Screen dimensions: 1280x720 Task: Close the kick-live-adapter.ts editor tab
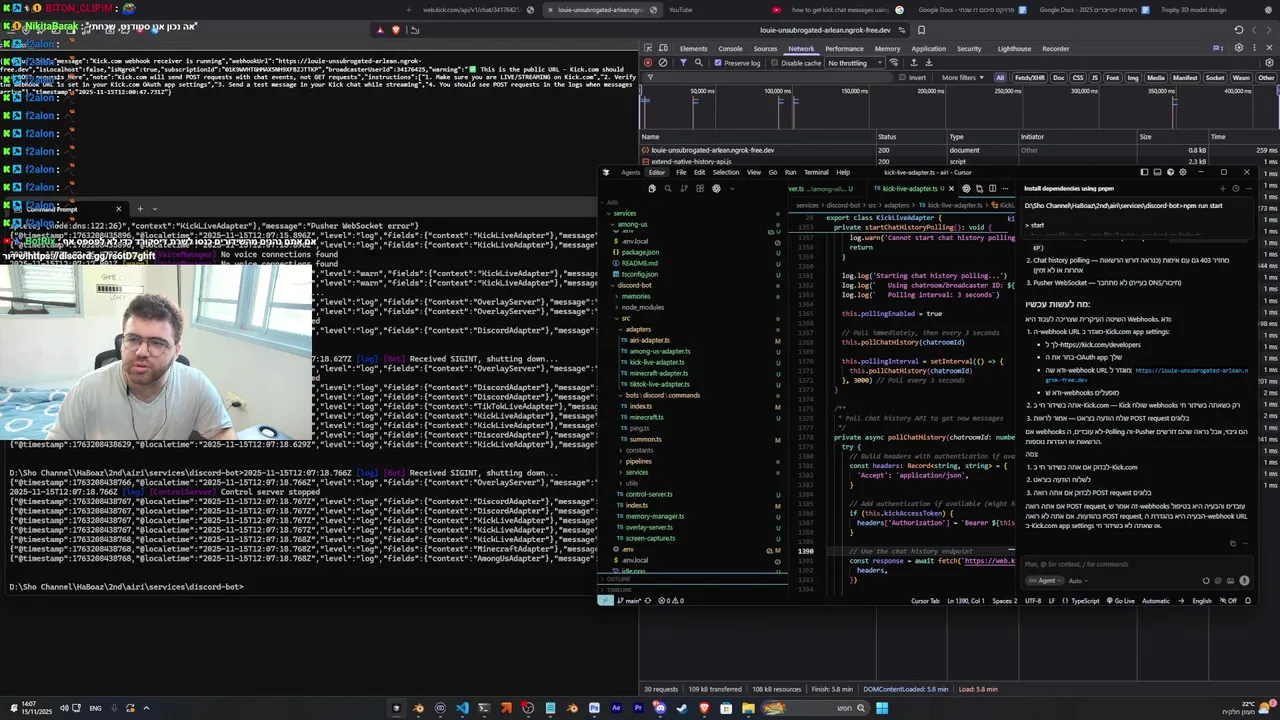951,188
